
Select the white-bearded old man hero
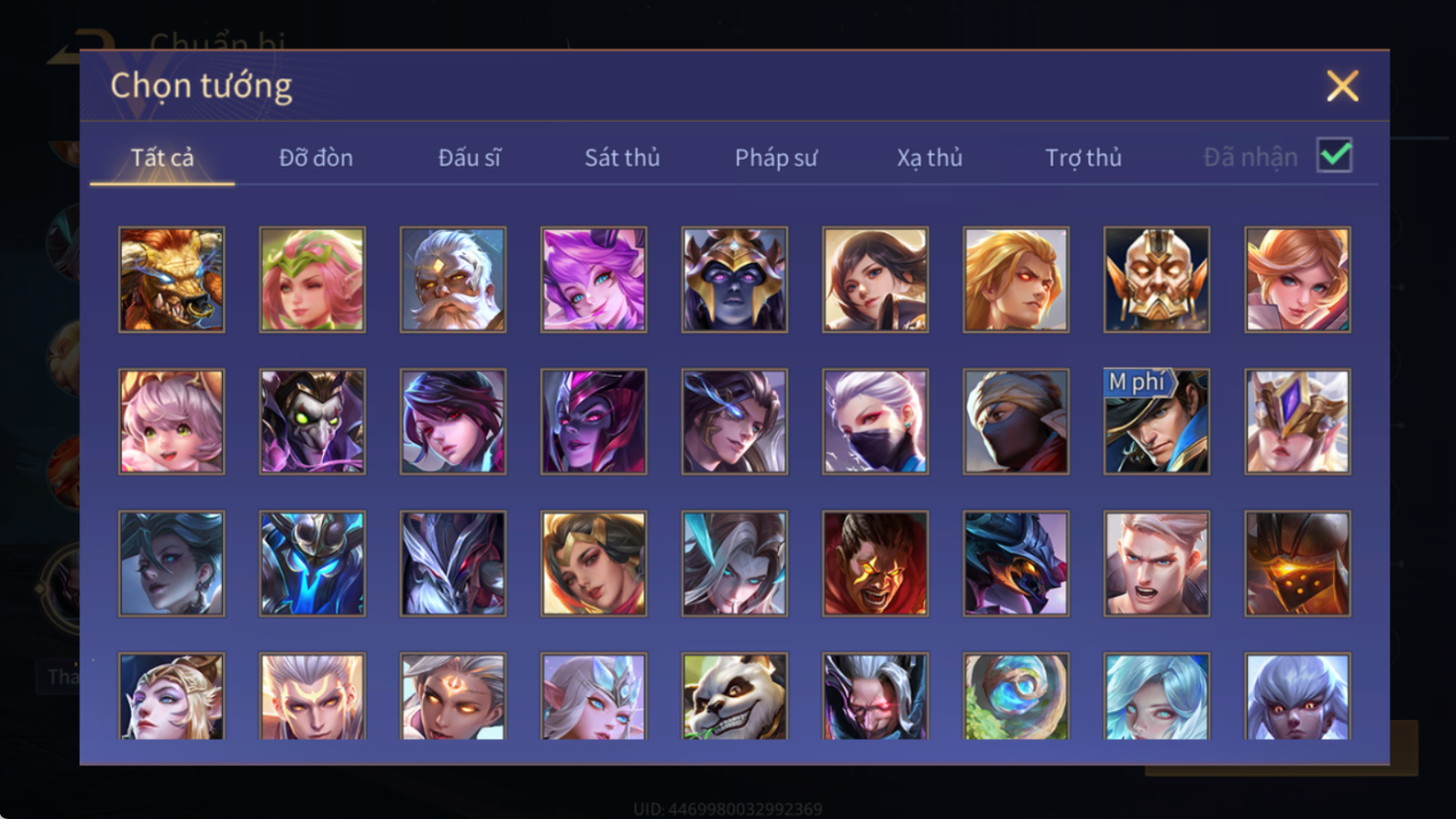[x=453, y=280]
